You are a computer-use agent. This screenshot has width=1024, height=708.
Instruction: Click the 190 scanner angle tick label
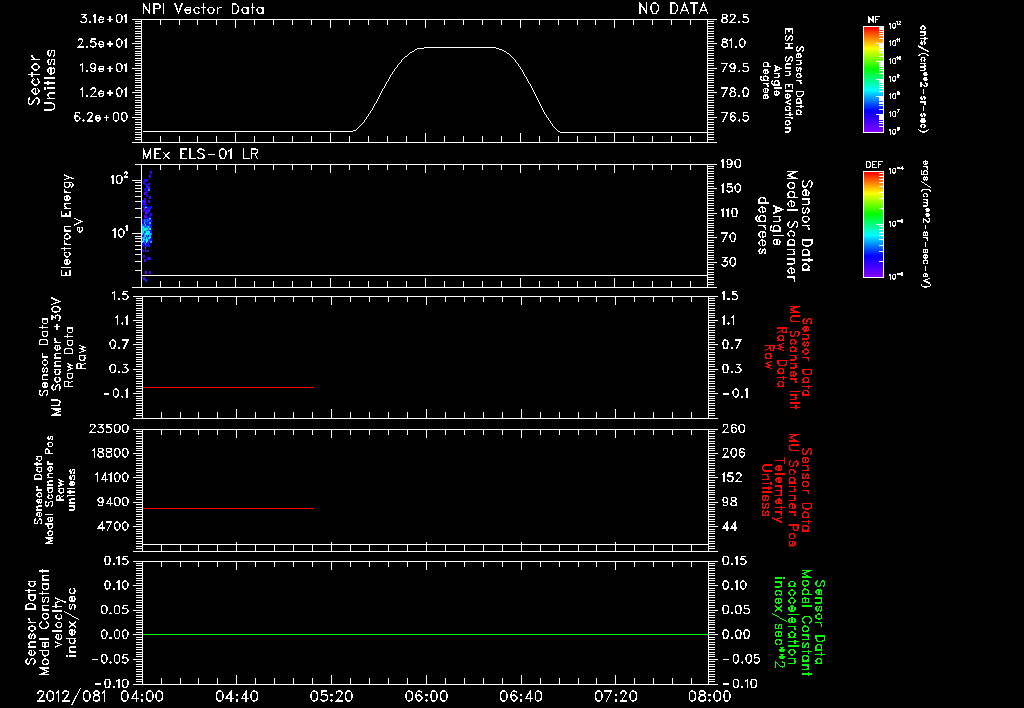(733, 164)
